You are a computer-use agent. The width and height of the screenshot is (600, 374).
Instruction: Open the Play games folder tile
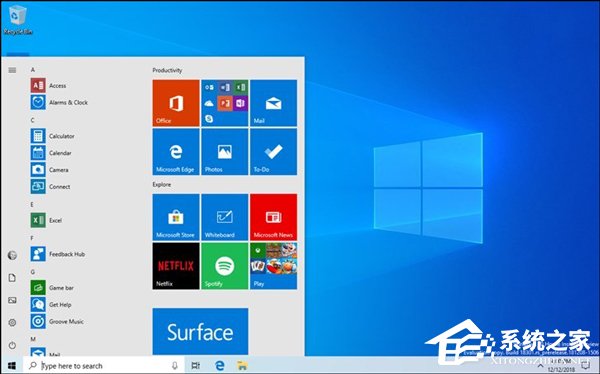pyautogui.click(x=273, y=266)
